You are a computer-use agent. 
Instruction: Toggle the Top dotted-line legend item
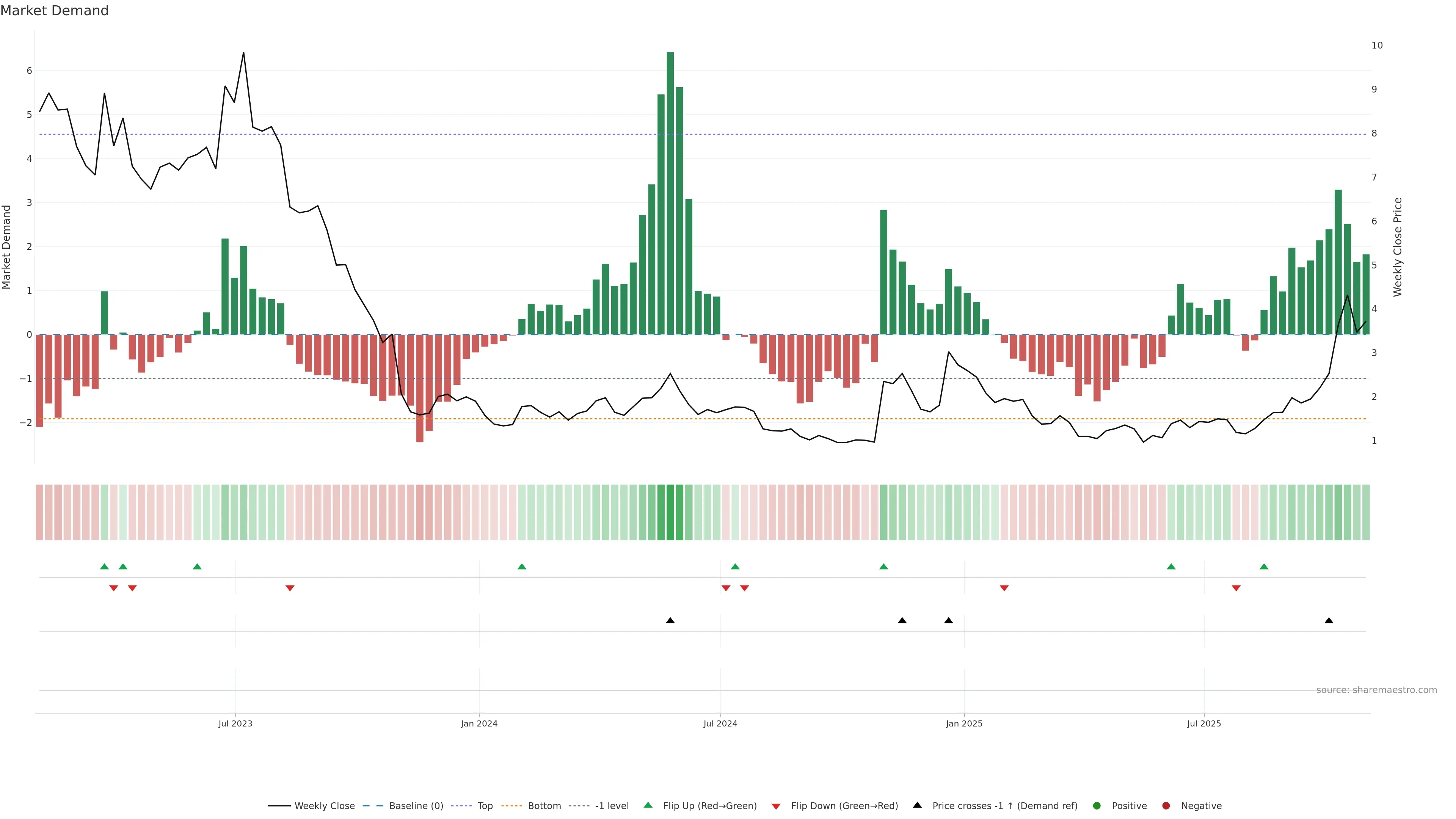point(485,806)
